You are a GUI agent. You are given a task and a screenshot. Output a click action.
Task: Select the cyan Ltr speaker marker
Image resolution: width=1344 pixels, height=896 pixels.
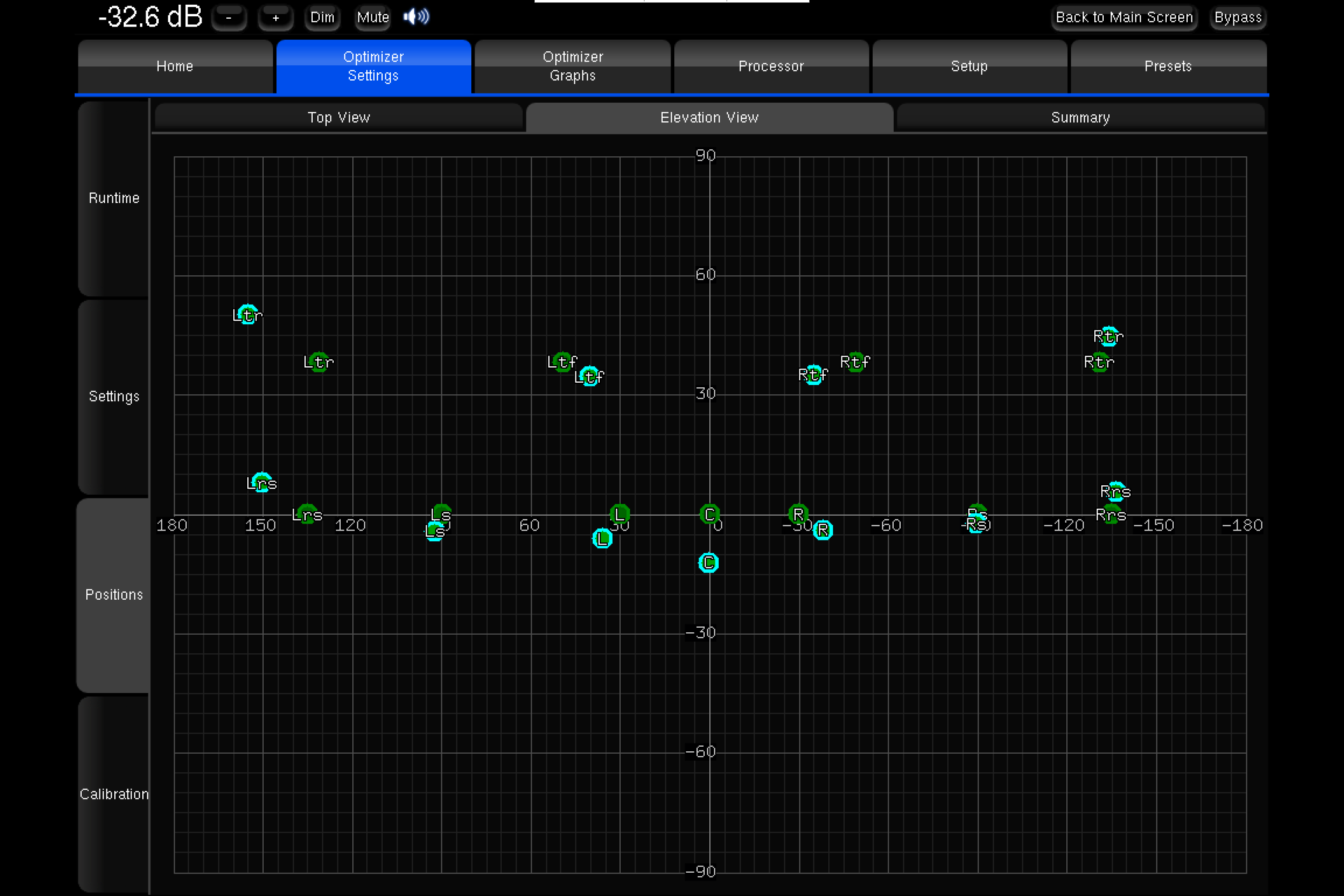[247, 314]
